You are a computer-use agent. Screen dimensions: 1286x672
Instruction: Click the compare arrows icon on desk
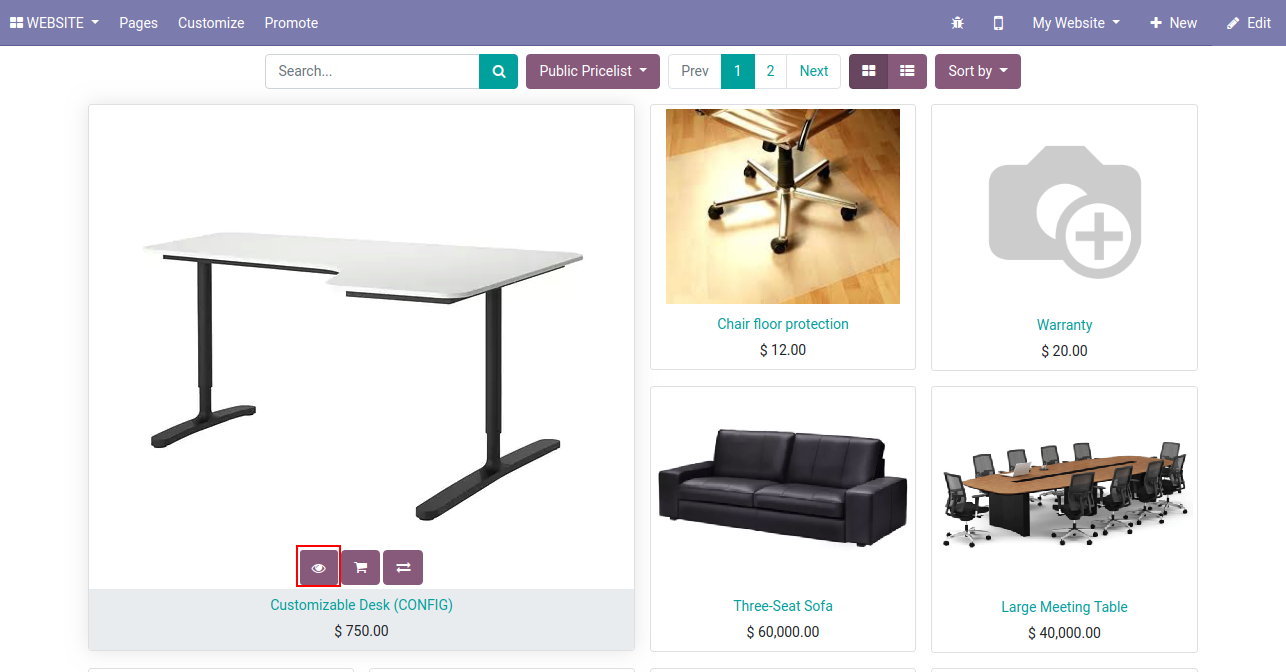(403, 567)
